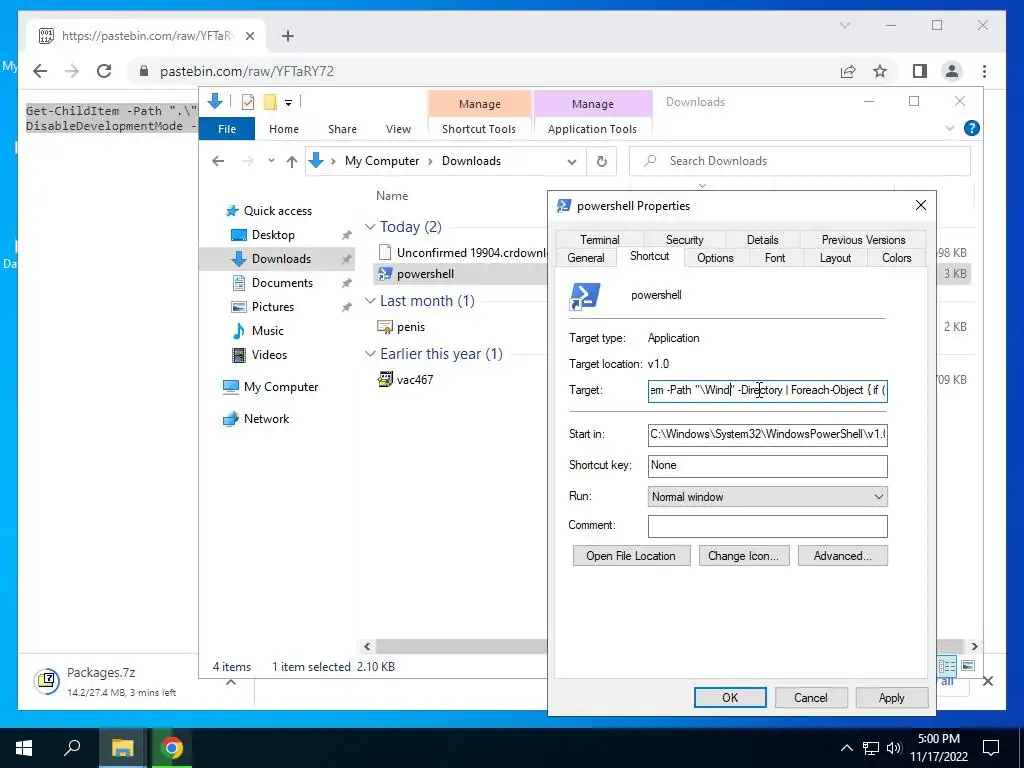Click Explorer New Folder quick access icon
This screenshot has height=768, width=1024.
click(x=270, y=102)
